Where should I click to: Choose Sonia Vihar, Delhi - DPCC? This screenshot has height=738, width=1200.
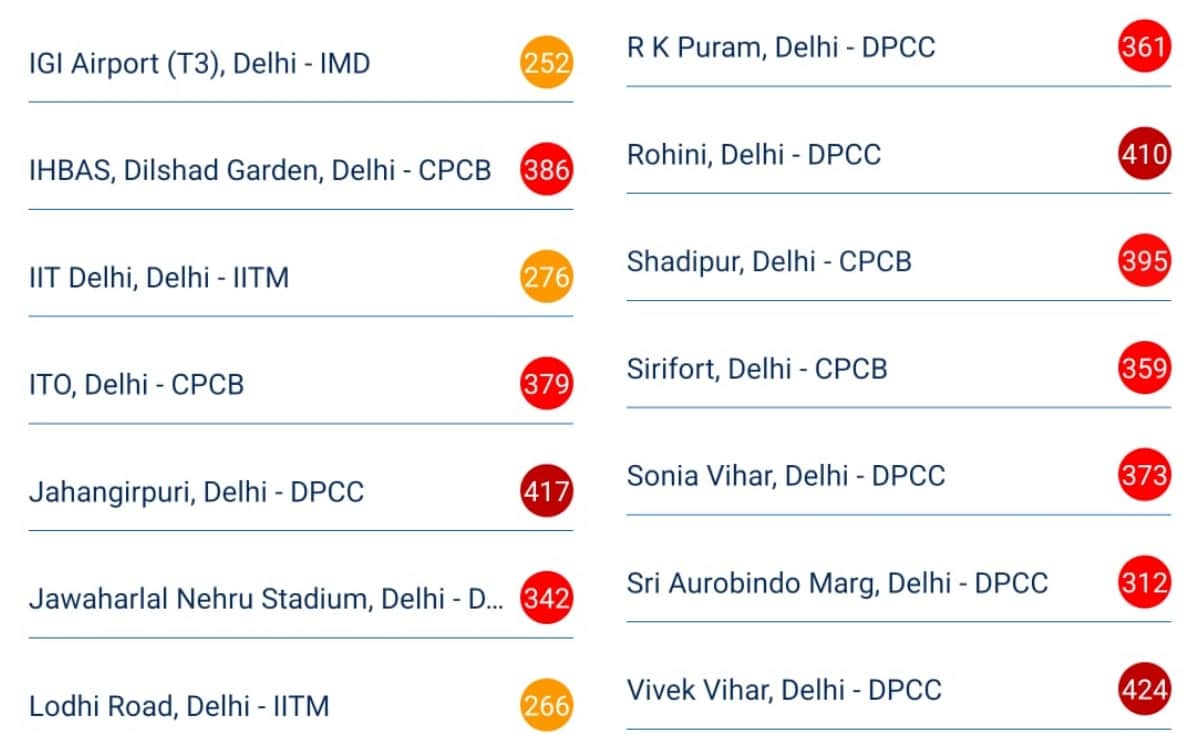click(x=785, y=476)
